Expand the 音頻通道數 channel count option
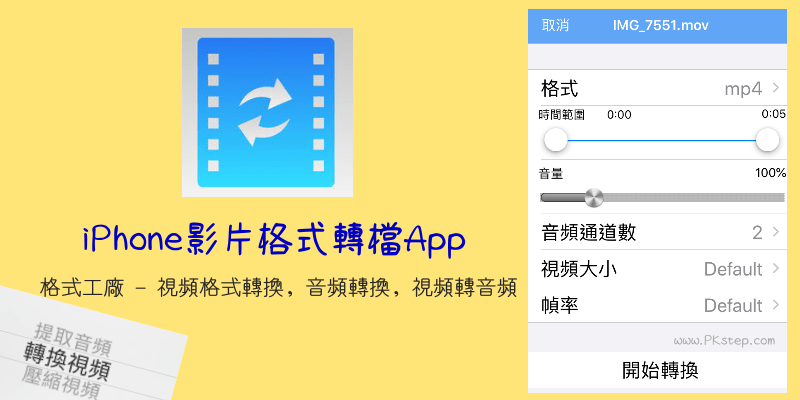The width and height of the screenshot is (800, 400). click(657, 233)
